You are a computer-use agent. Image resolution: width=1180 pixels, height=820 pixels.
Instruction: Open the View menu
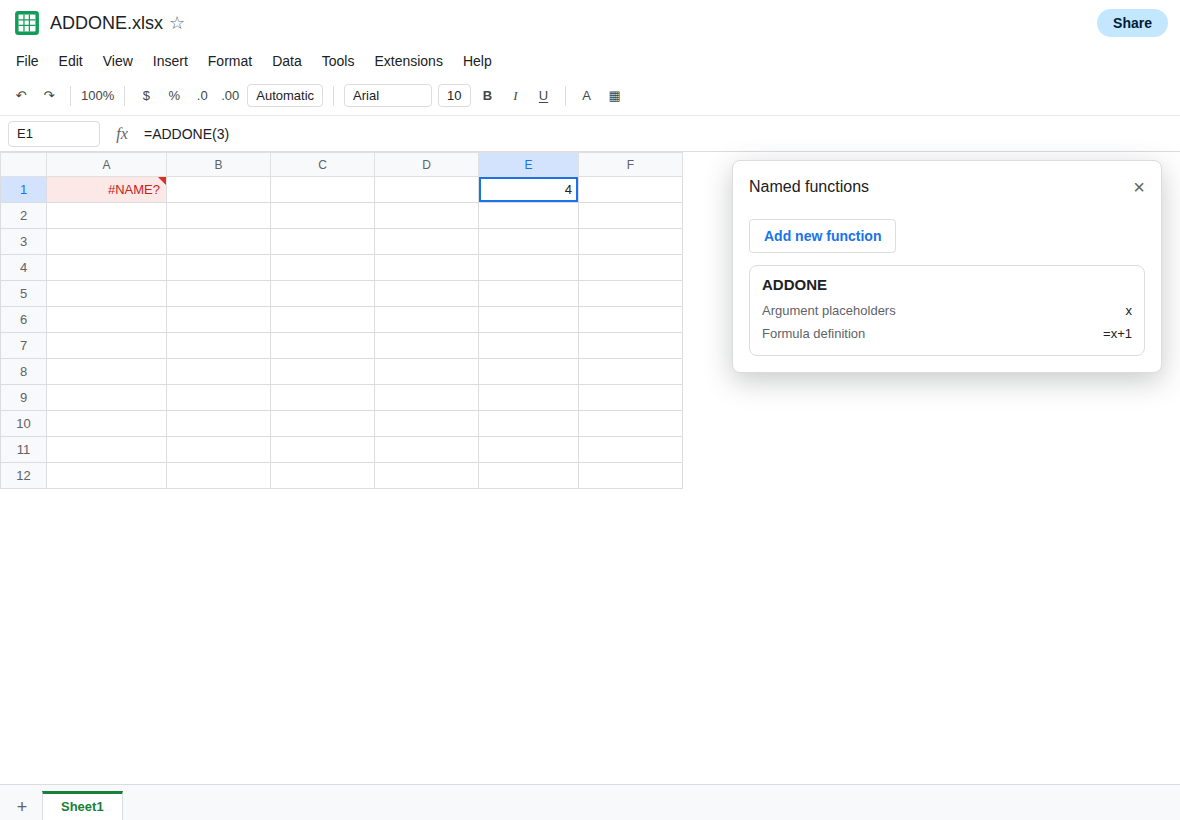(117, 61)
